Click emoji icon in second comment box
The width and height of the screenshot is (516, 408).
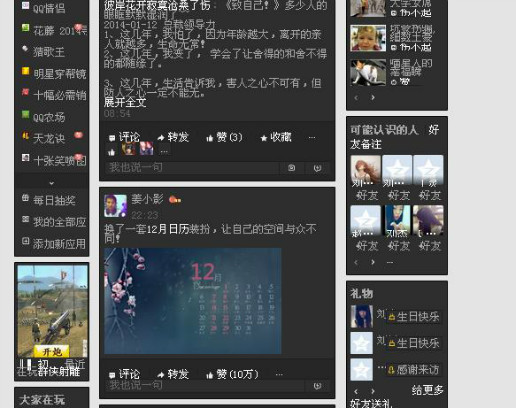pos(317,386)
